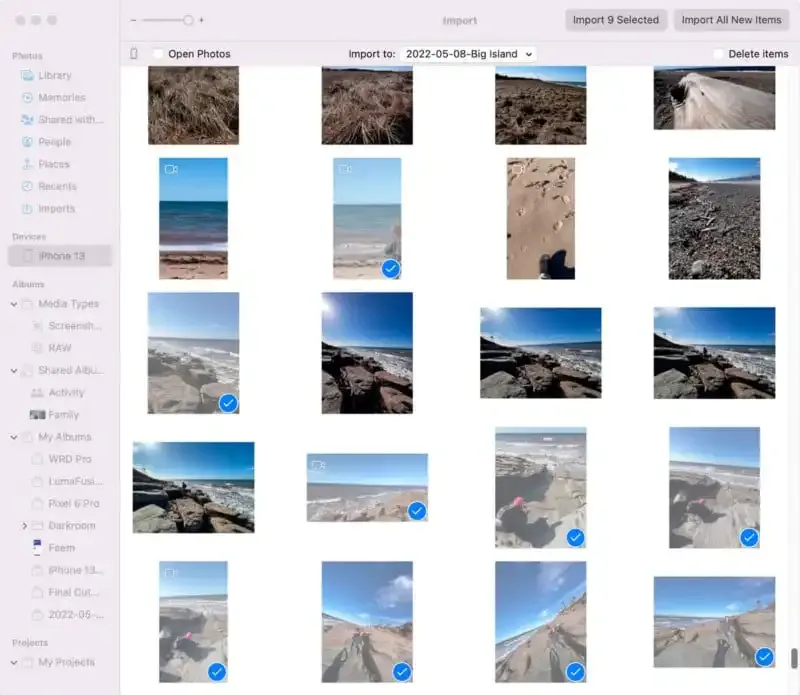Enable the Delete items checkbox
This screenshot has height=695, width=800.
(x=718, y=54)
